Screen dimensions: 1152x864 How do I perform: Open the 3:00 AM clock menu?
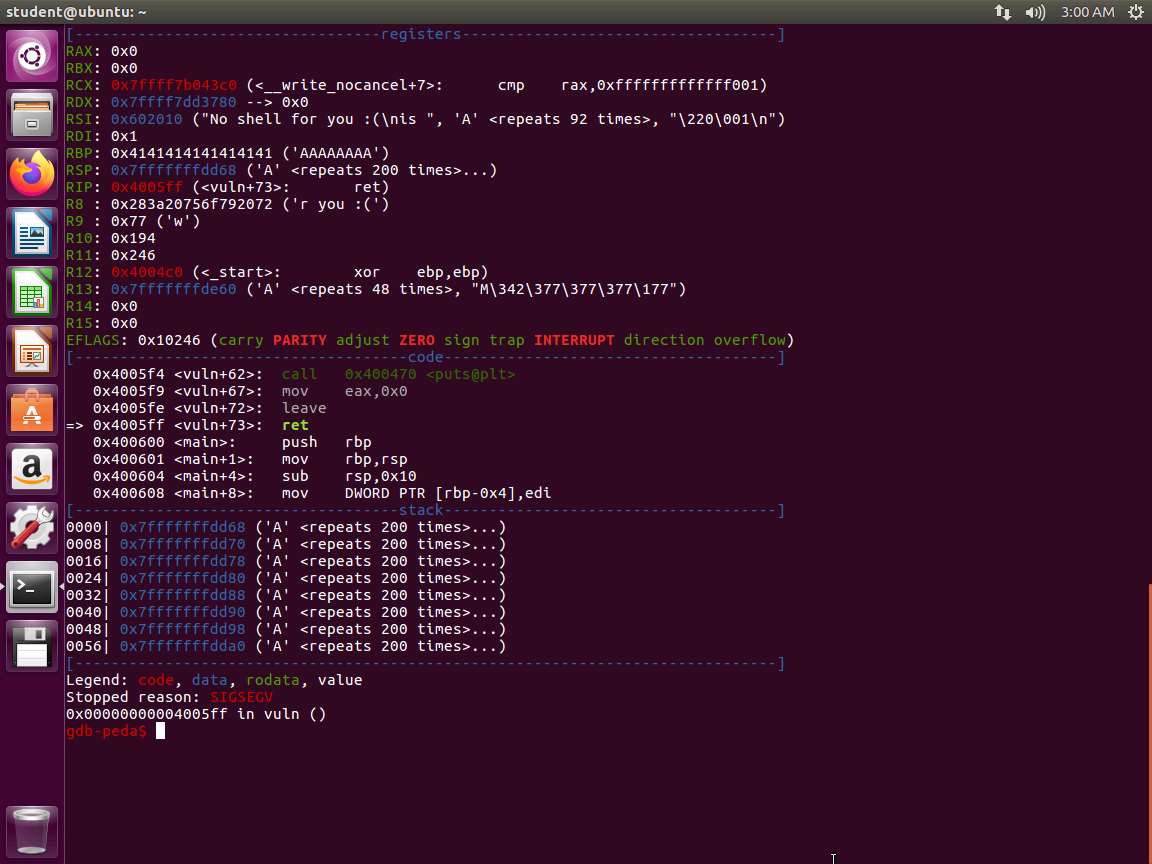(1087, 12)
